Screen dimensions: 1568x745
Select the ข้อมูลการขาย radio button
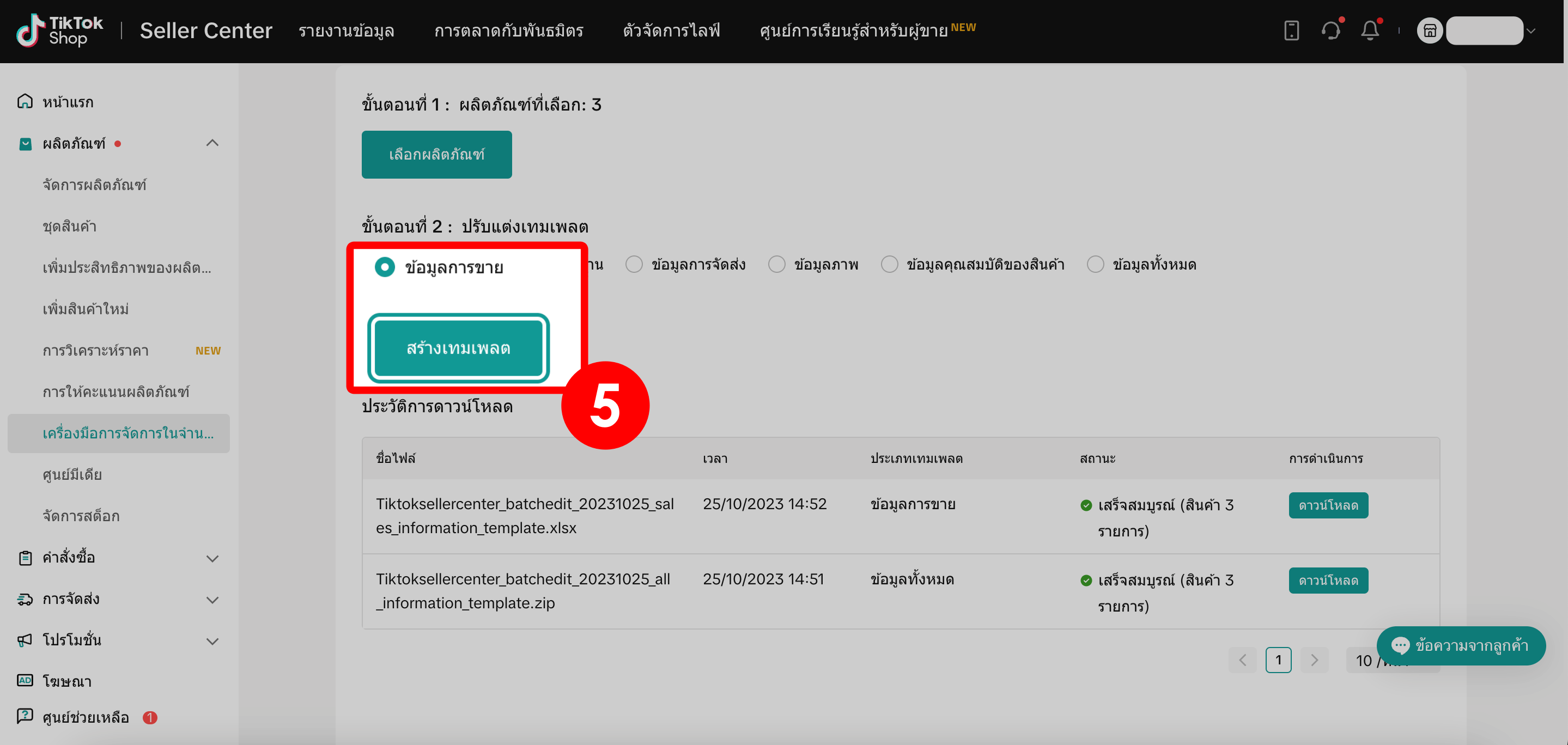pos(385,267)
